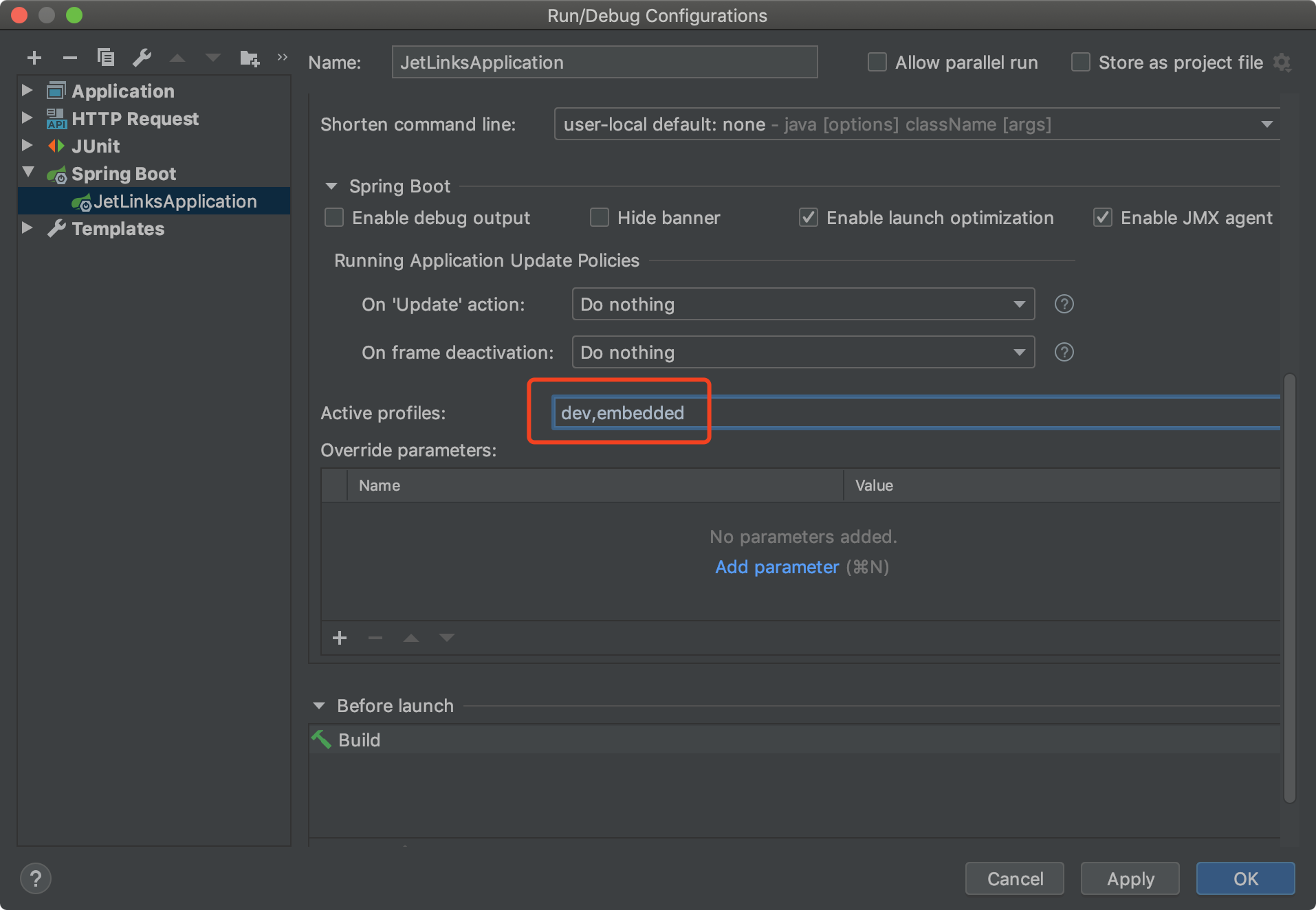
Task: Click the Name column header
Action: pos(595,485)
